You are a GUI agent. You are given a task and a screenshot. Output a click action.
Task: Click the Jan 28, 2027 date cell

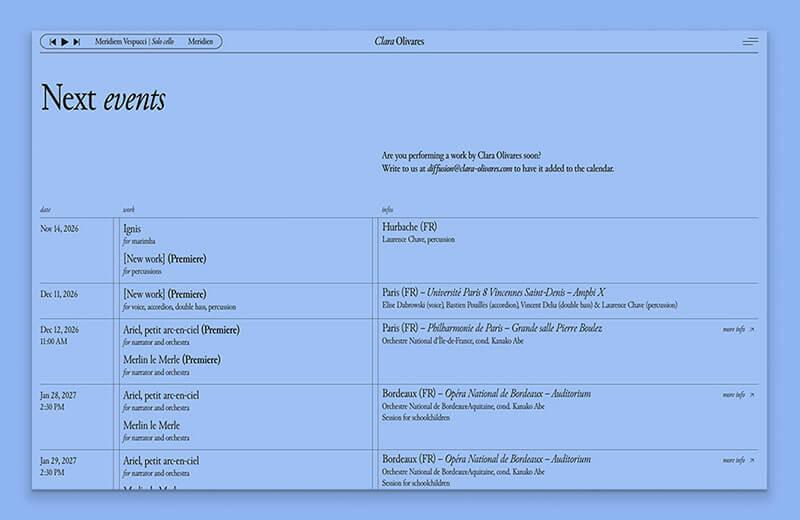click(x=58, y=395)
